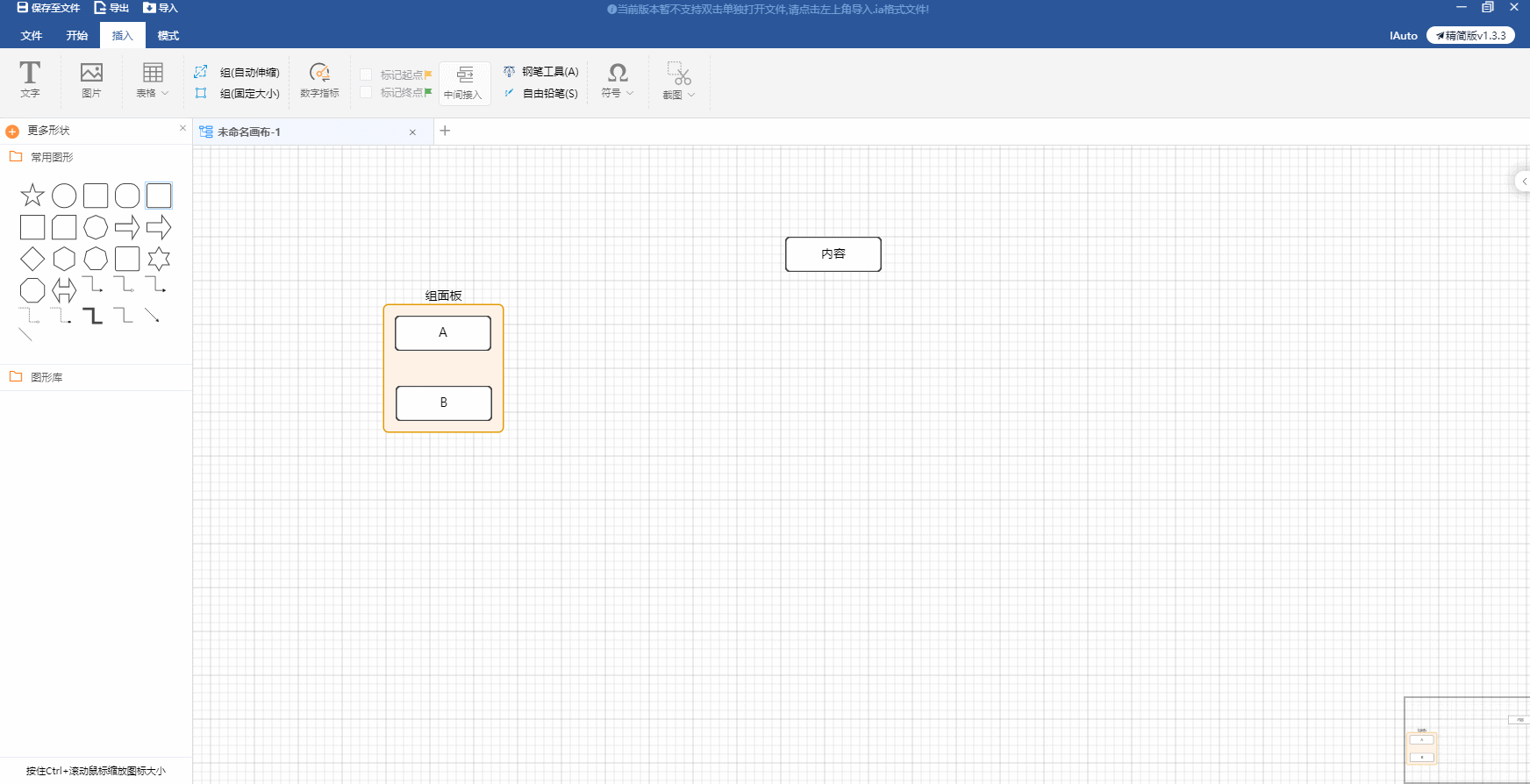Image resolution: width=1530 pixels, height=784 pixels.
Task: Pick the thin elbow connector without arrowhead
Action: coord(124,316)
